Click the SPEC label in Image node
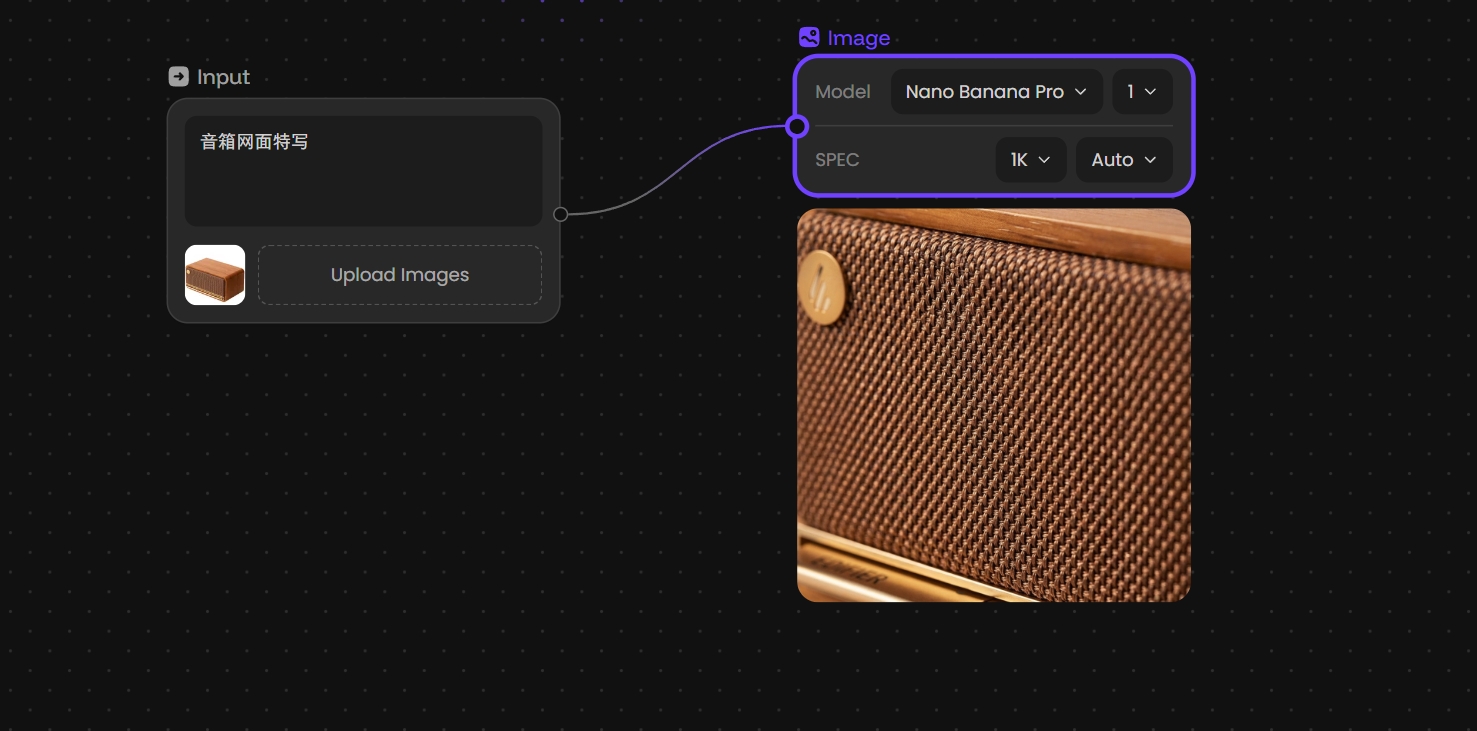 (x=837, y=160)
